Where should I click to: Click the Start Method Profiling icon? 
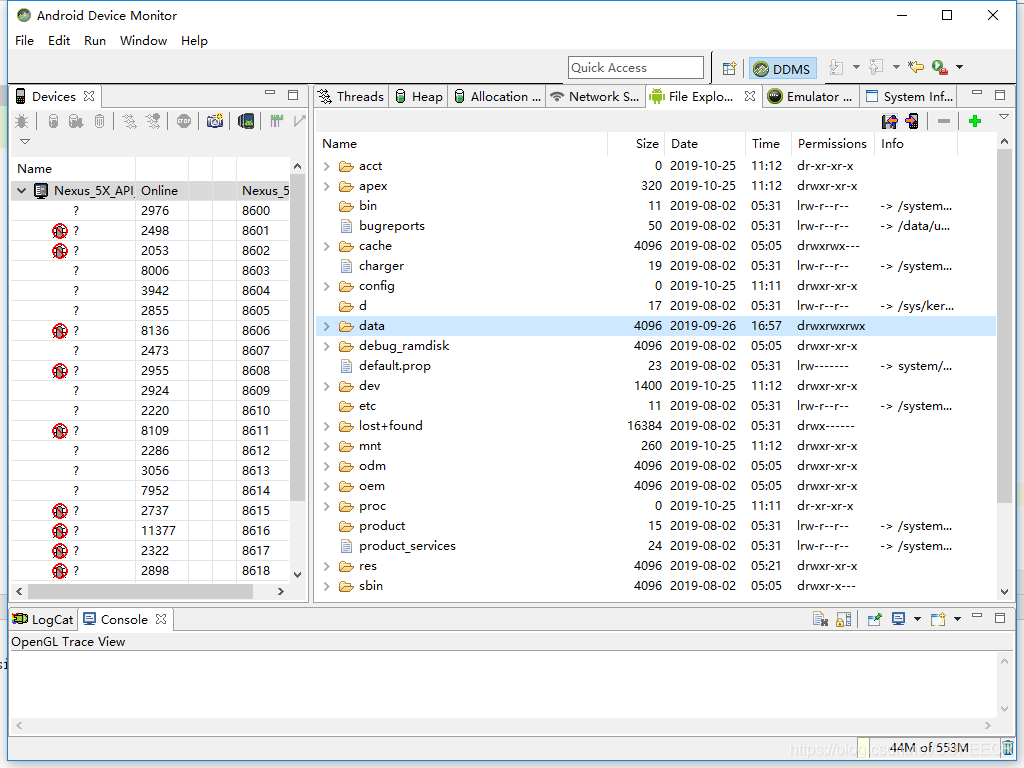153,121
